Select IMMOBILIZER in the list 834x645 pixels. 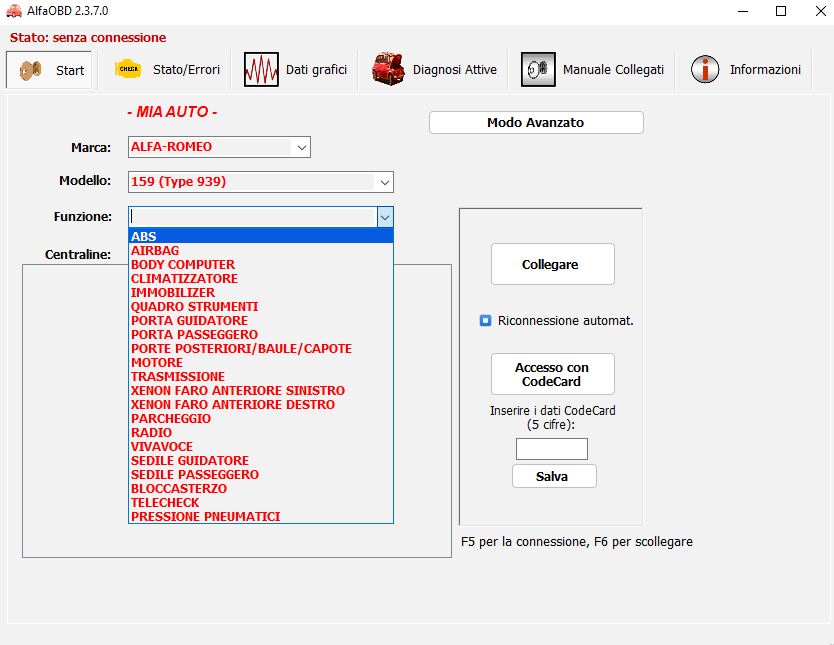pos(261,292)
